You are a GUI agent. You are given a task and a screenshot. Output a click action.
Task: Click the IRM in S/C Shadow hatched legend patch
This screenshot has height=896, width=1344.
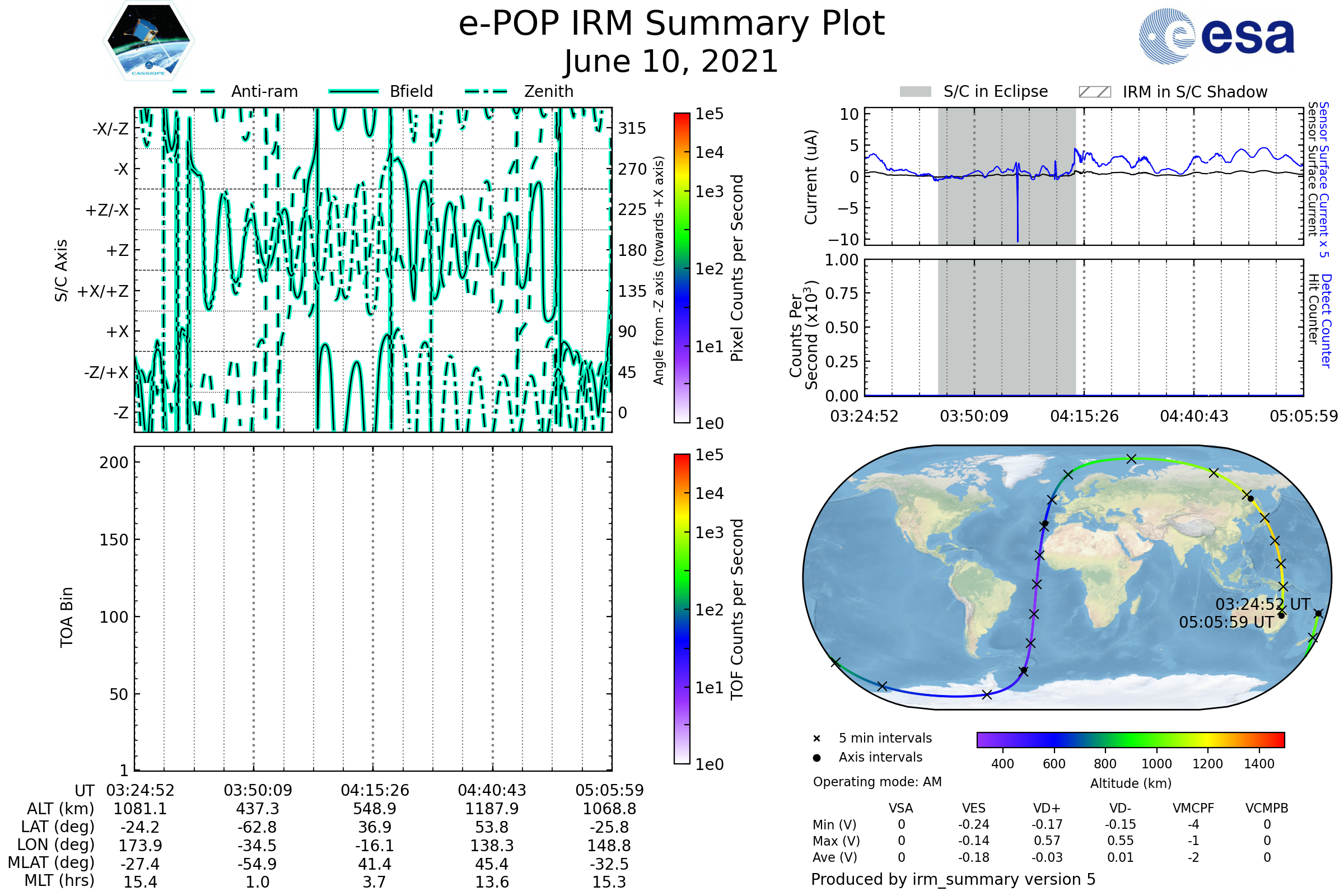coord(1094,92)
